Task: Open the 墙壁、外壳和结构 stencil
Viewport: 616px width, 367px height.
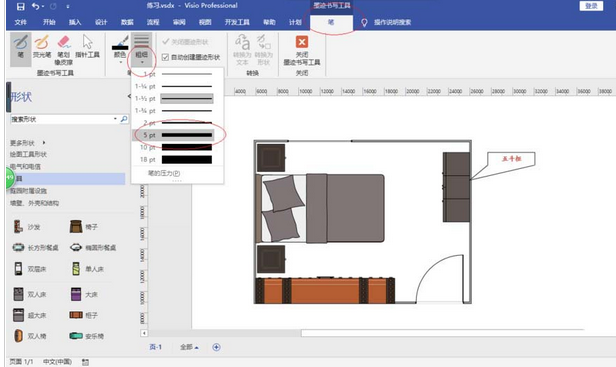Action: (34, 203)
